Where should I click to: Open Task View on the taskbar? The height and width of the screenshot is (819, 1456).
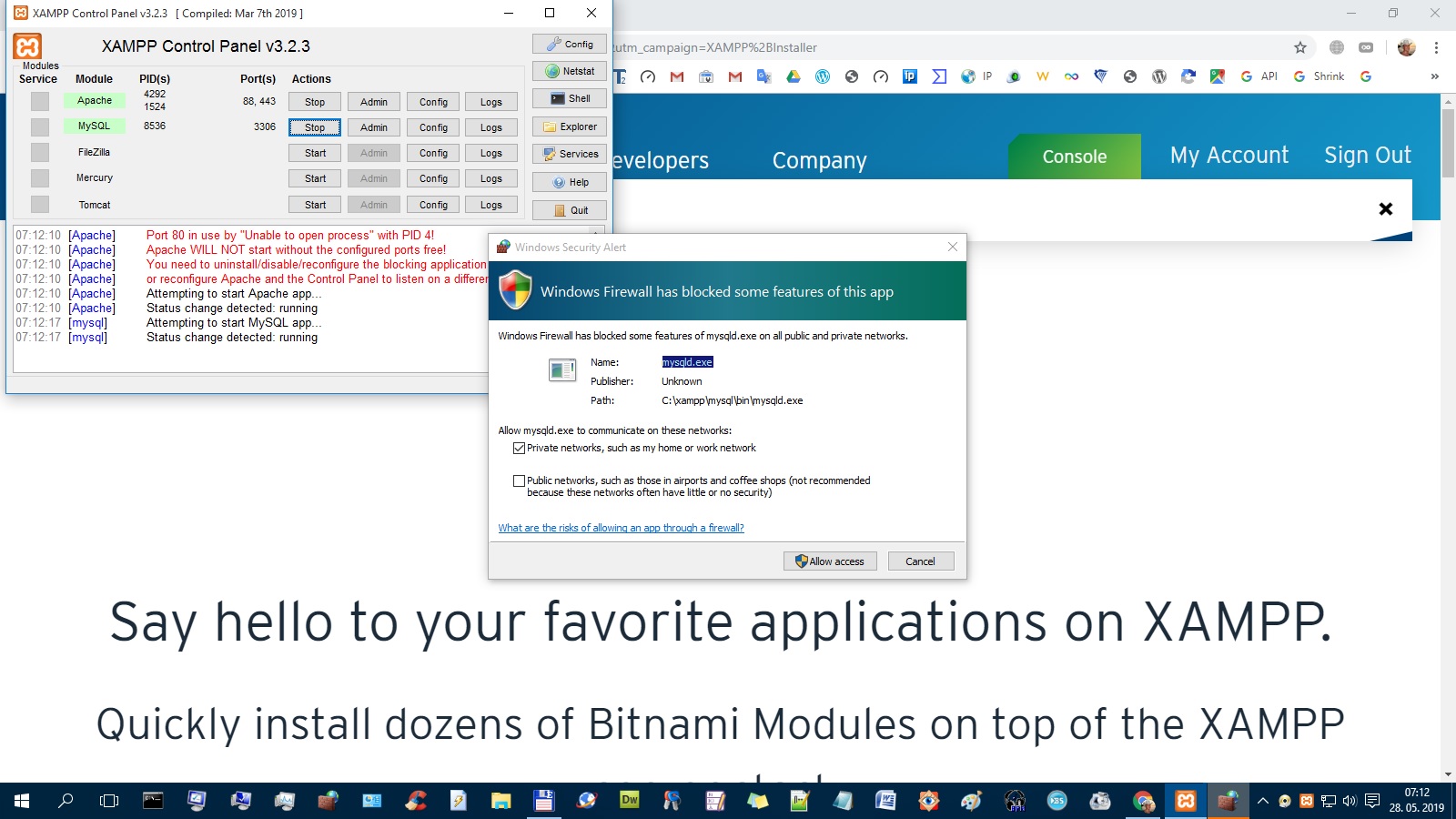tap(109, 801)
